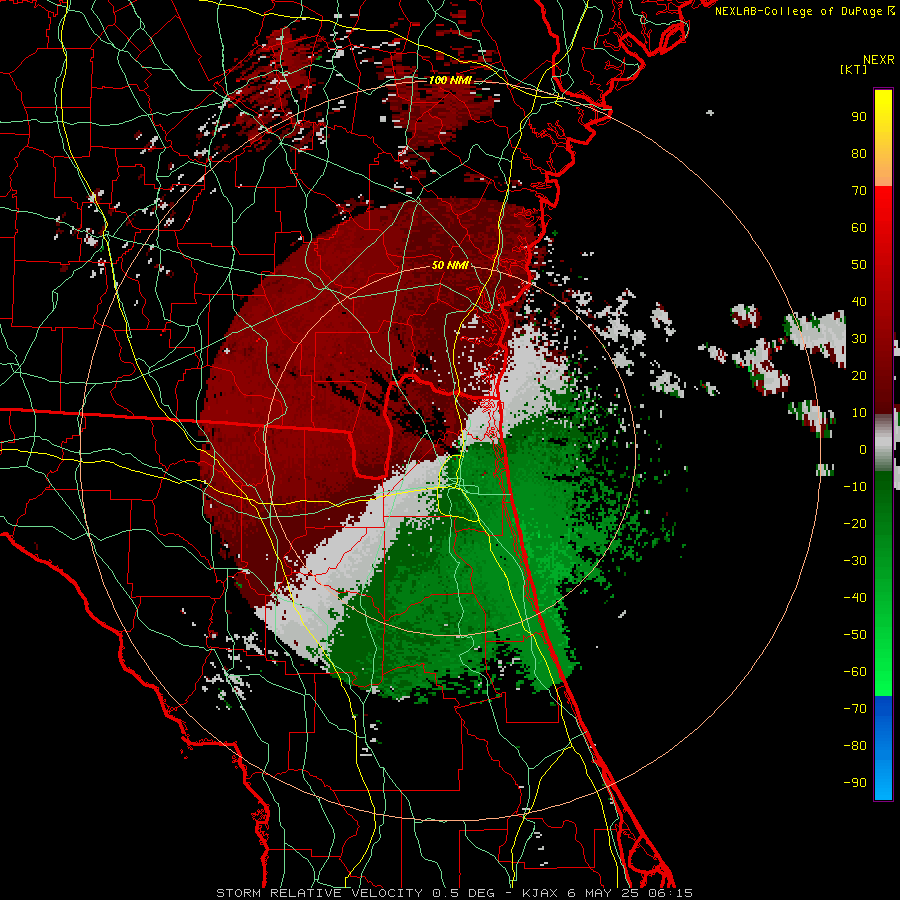Select the -50 value on velocity scale
The image size is (900, 900).
(x=855, y=635)
